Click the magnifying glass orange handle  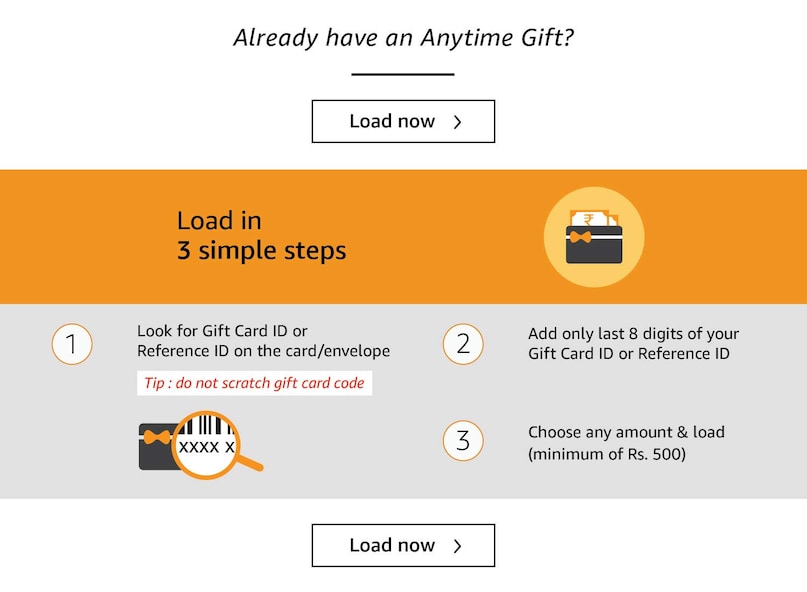(x=250, y=462)
